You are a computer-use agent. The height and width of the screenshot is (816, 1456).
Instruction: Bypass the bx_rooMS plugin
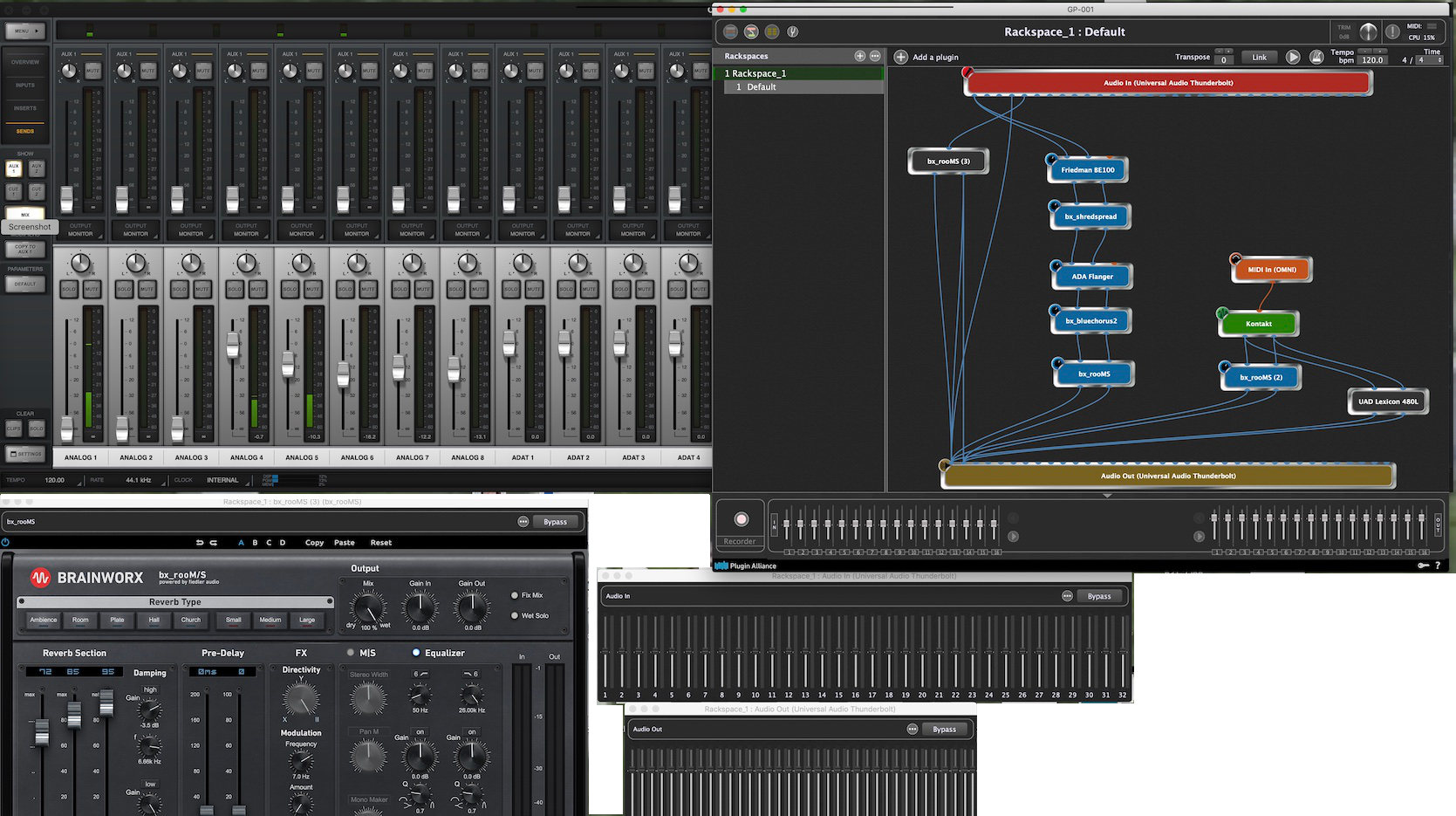coord(555,522)
